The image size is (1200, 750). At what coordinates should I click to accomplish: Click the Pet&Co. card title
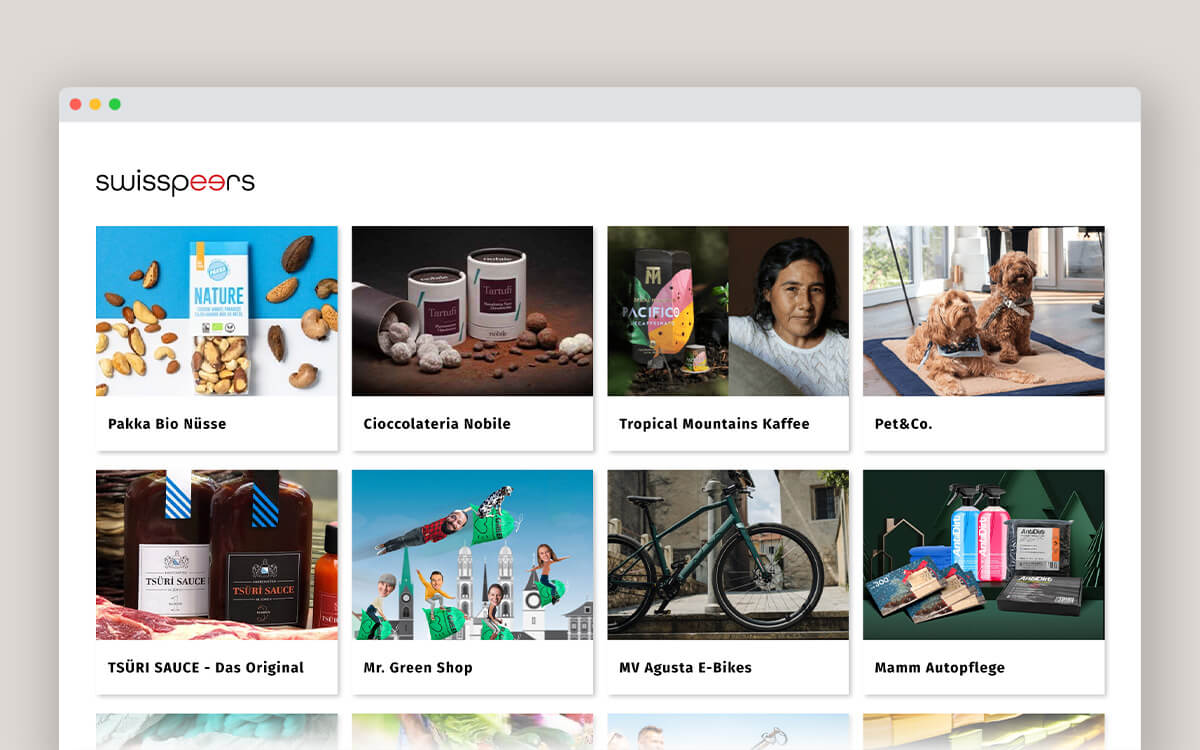pos(903,424)
